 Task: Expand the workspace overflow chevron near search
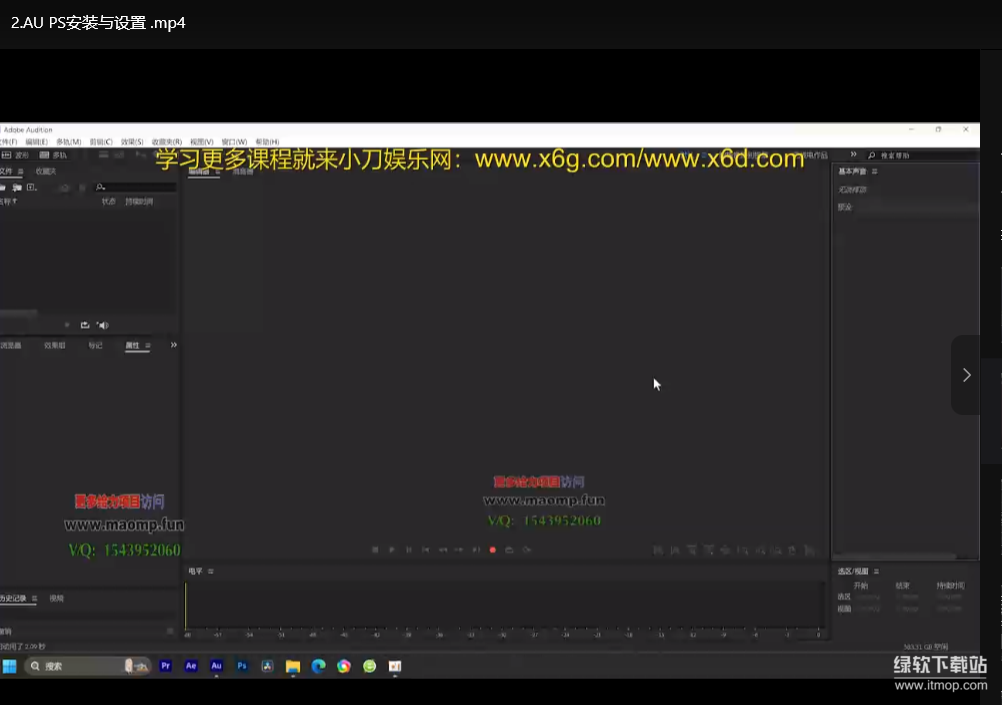[853, 155]
